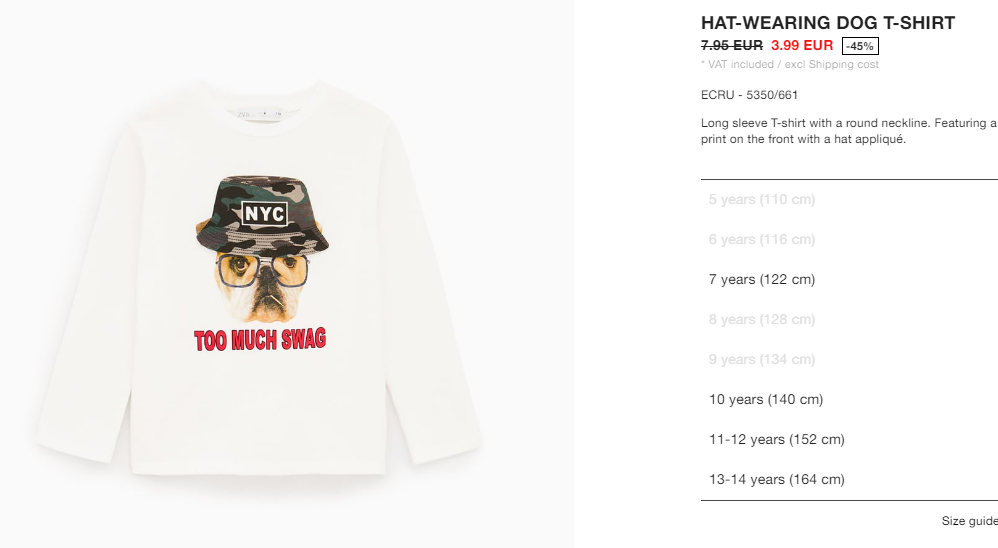This screenshot has width=998, height=548.
Task: Click the product description text
Action: click(x=848, y=131)
